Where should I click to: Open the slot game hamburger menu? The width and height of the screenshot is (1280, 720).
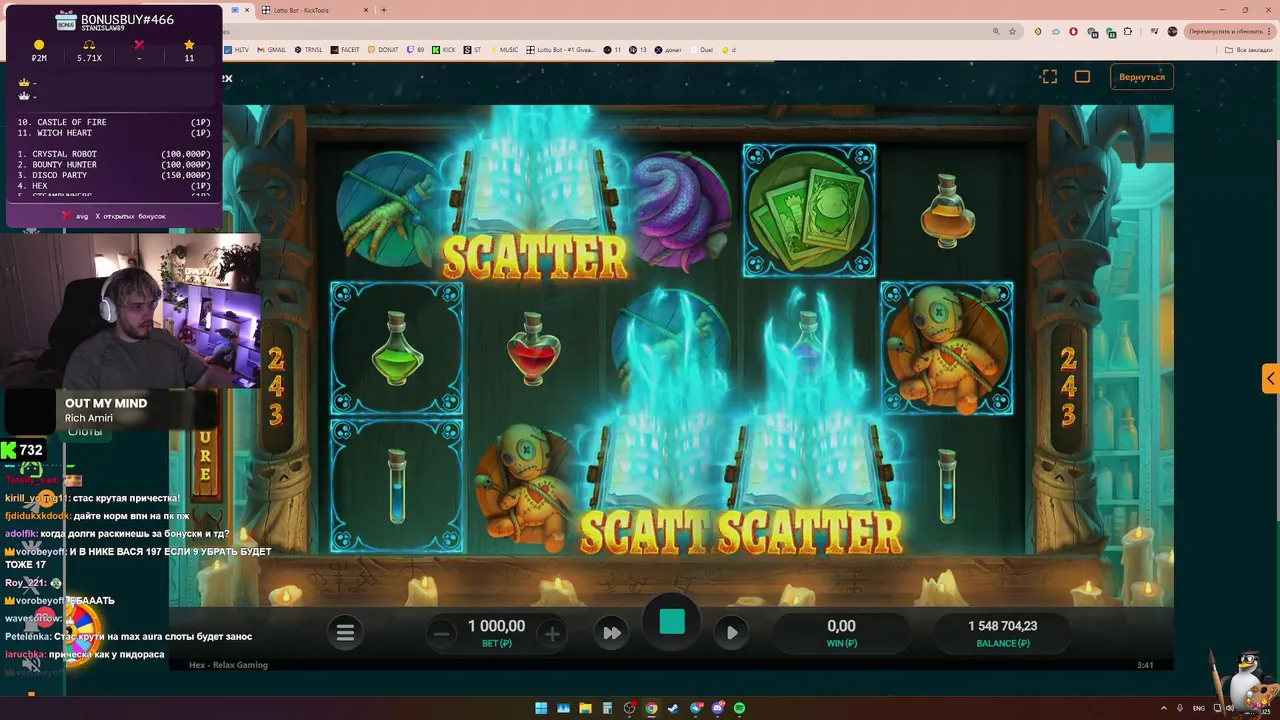click(x=345, y=632)
